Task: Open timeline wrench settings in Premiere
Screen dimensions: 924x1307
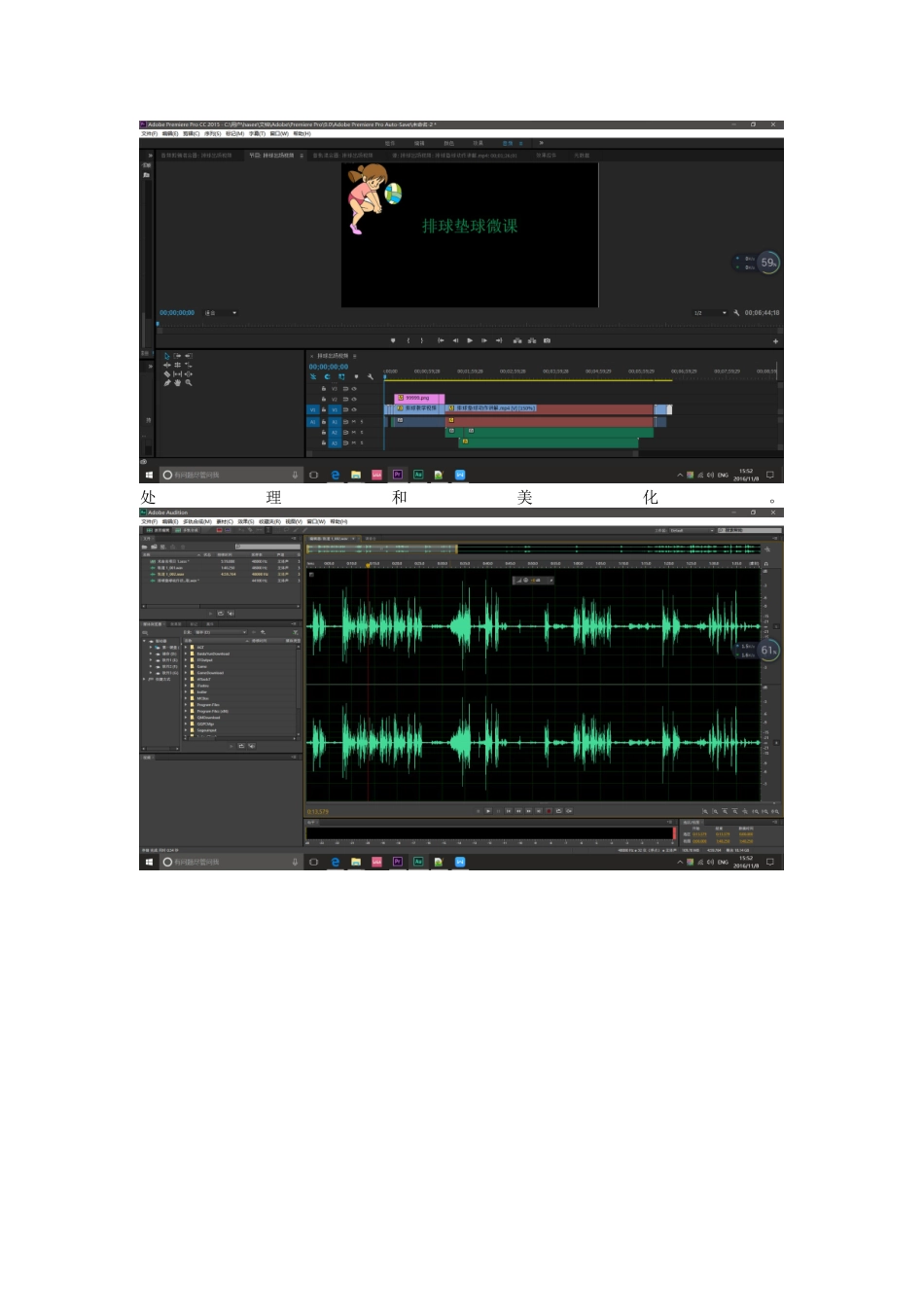Action: pyautogui.click(x=371, y=376)
